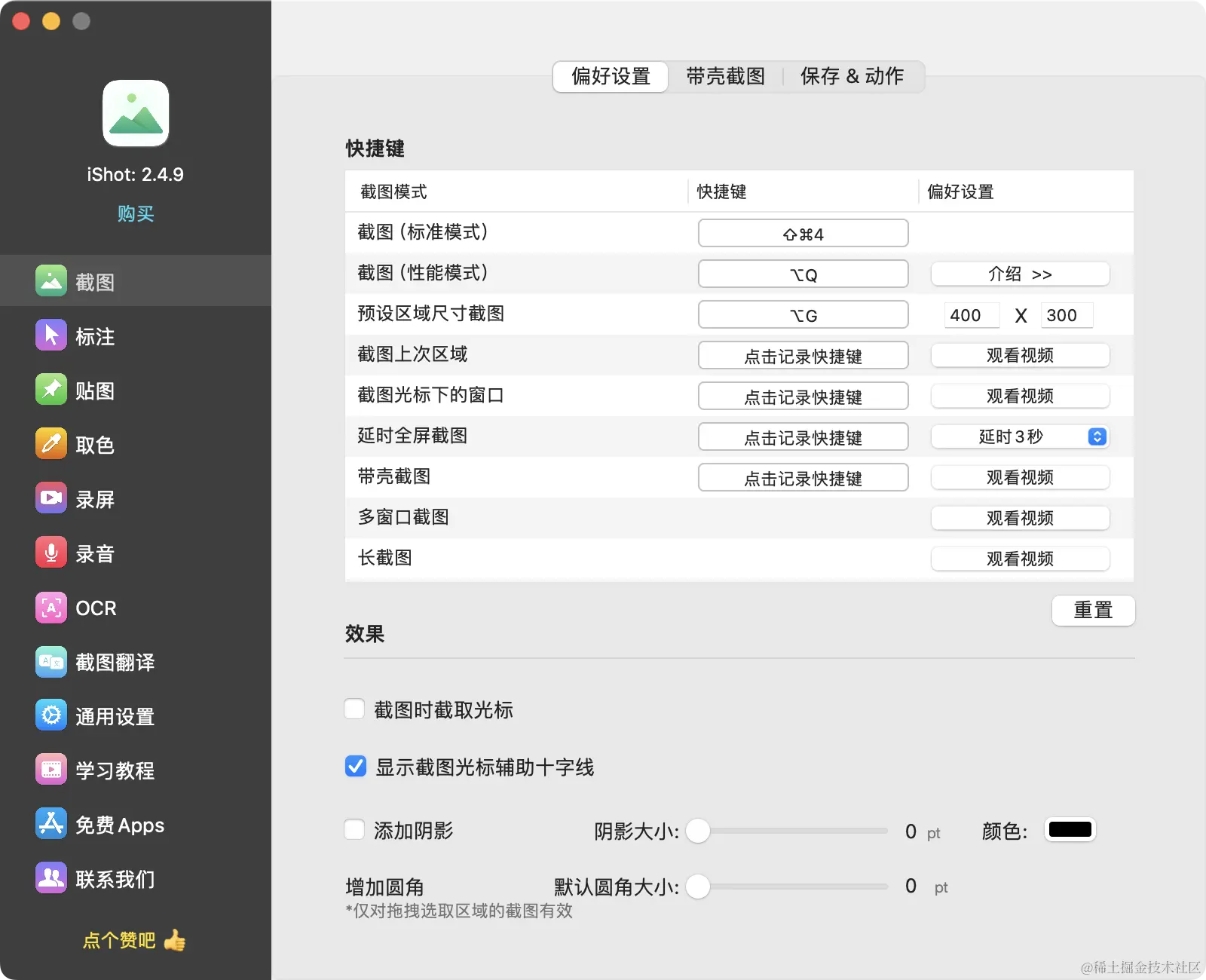Click the iShot app logo icon

pyautogui.click(x=136, y=113)
